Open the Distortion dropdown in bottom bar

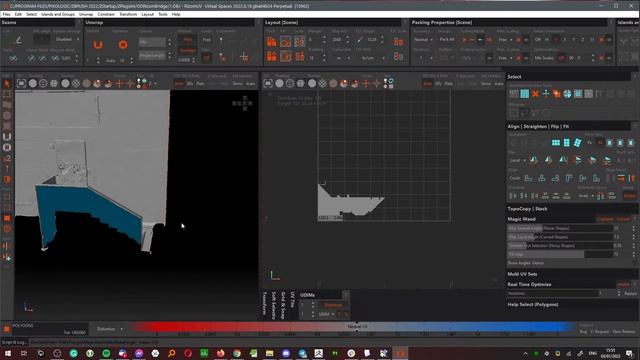click(x=109, y=329)
